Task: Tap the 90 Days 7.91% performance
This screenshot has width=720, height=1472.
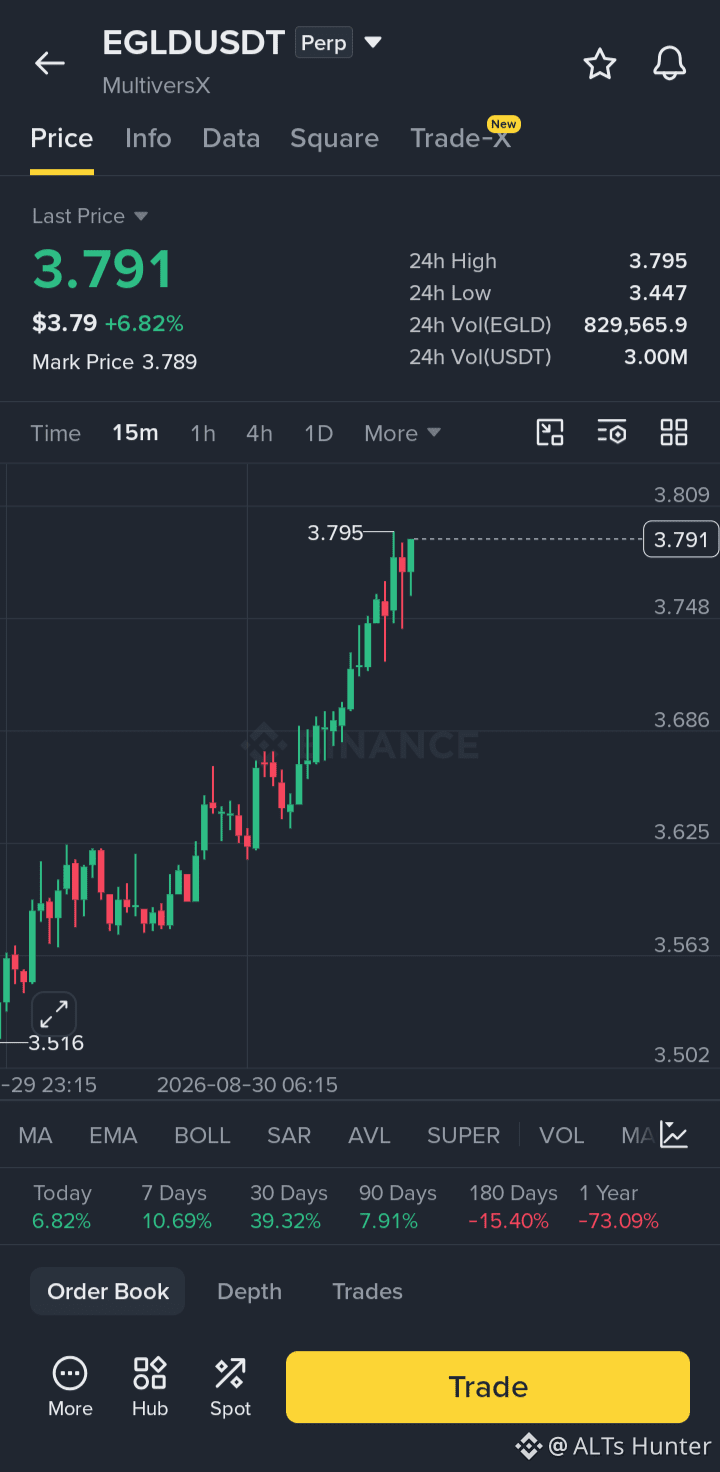Action: click(398, 1207)
